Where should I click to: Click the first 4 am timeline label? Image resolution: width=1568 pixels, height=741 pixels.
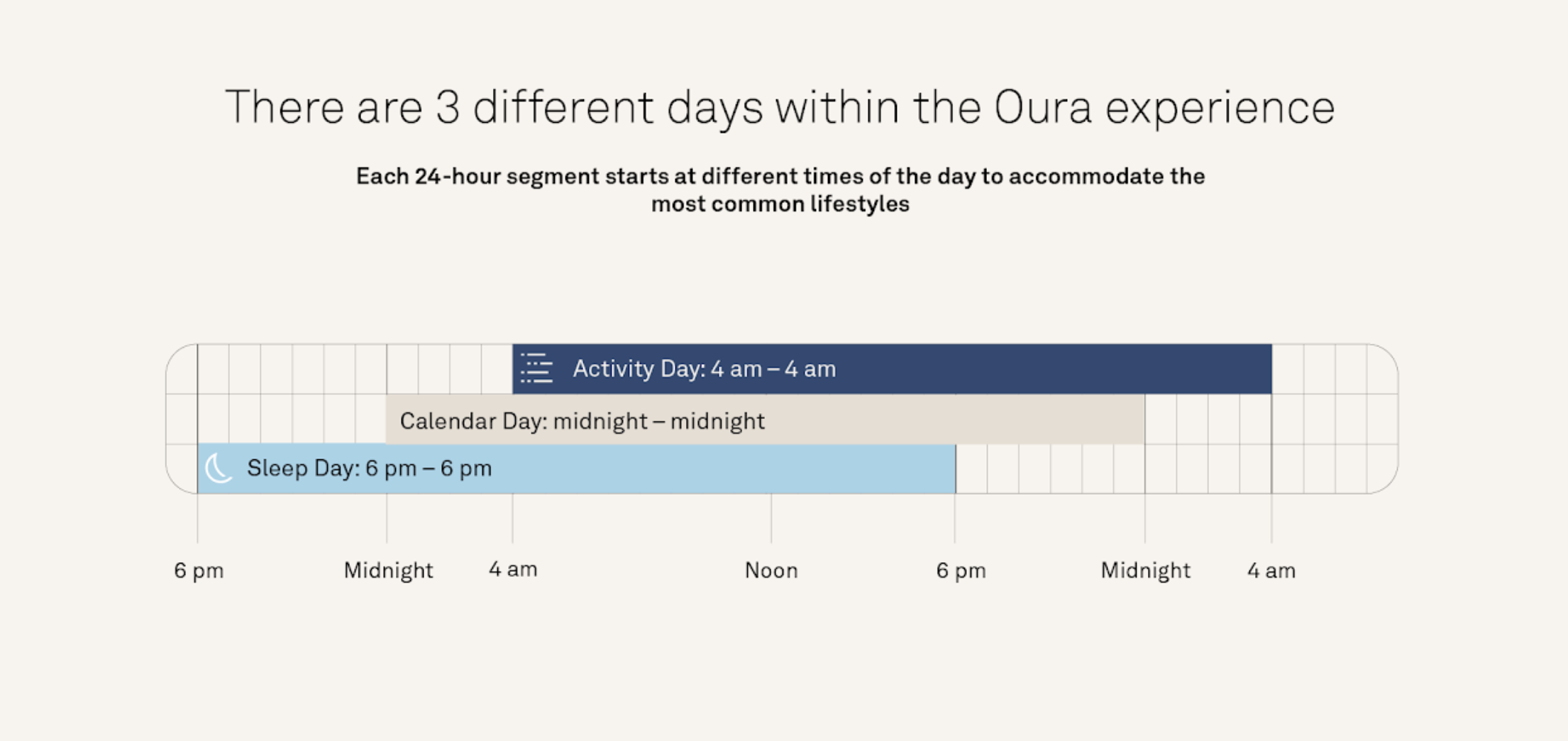(513, 569)
